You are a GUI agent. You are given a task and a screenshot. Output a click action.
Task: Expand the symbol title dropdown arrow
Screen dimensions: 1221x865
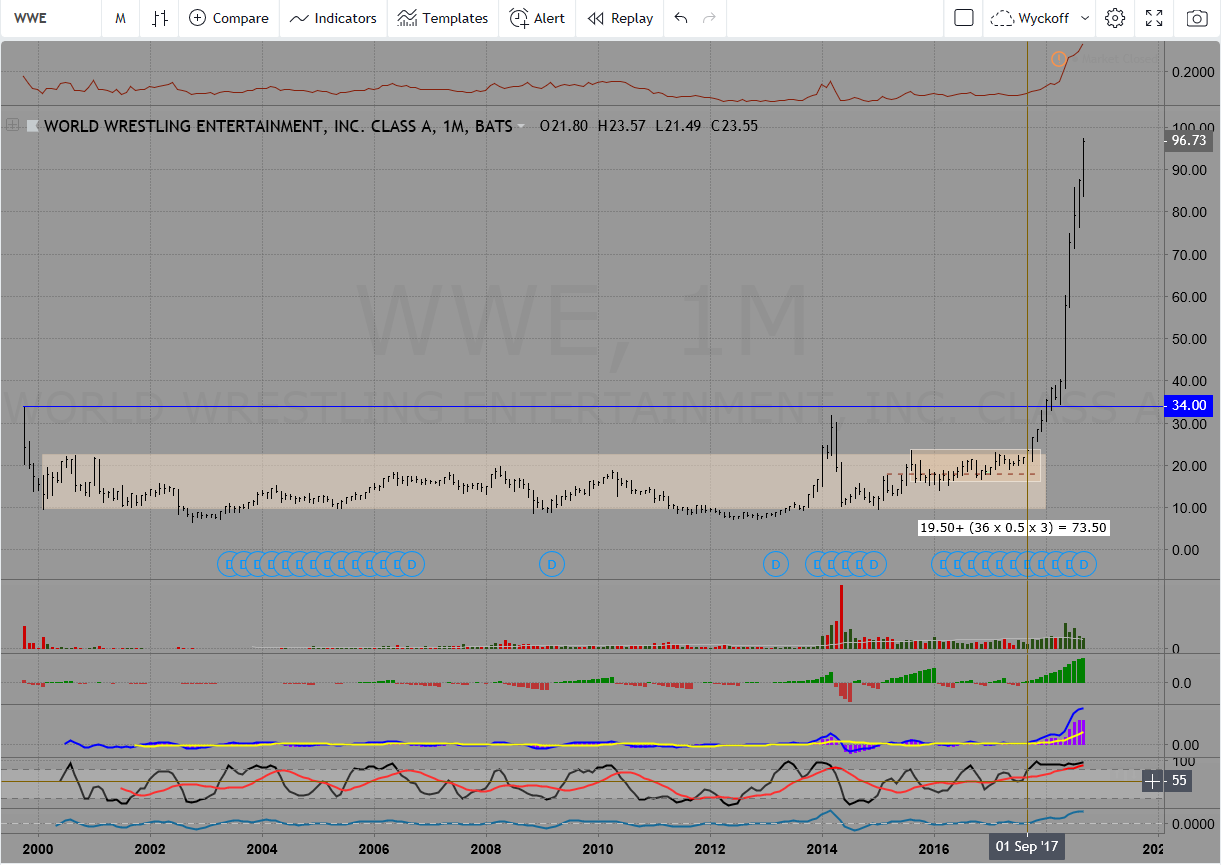(522, 127)
